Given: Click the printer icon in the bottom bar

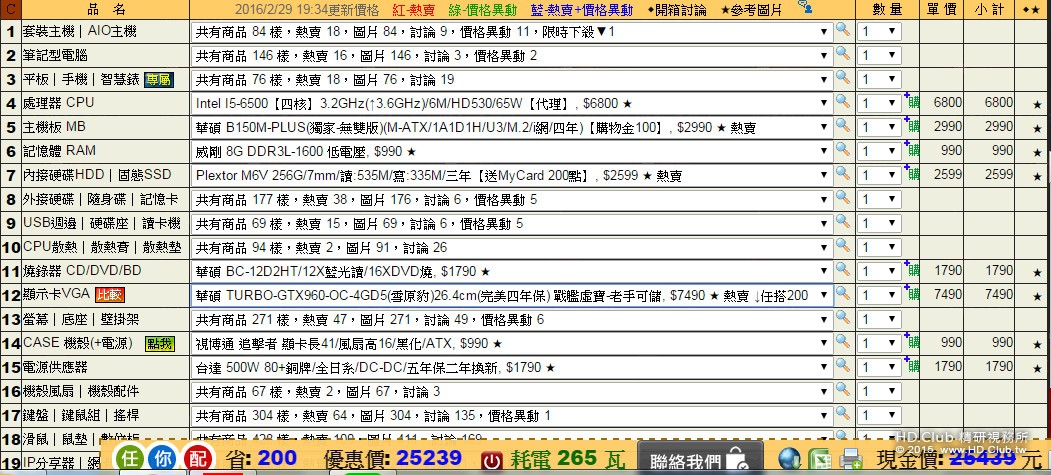Looking at the screenshot, I should (851, 459).
